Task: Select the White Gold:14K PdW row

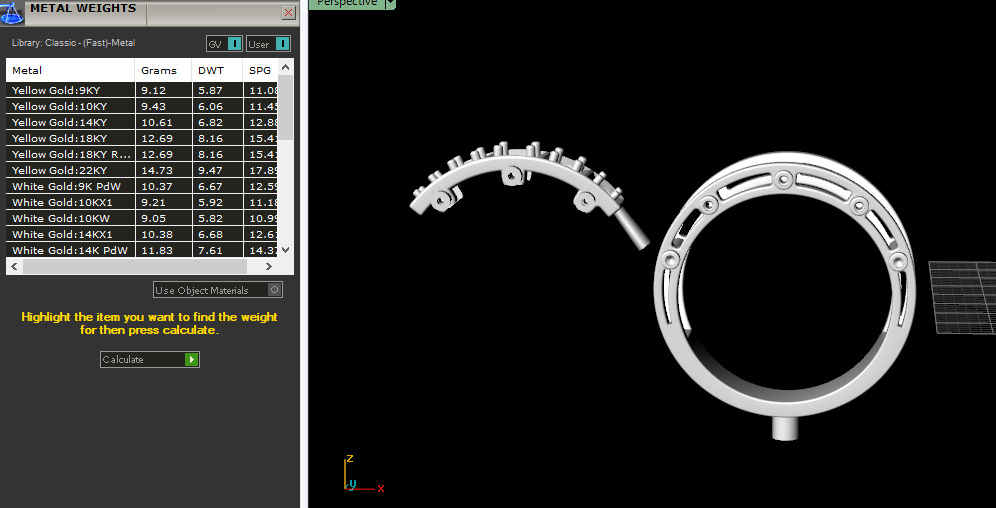Action: click(x=142, y=250)
